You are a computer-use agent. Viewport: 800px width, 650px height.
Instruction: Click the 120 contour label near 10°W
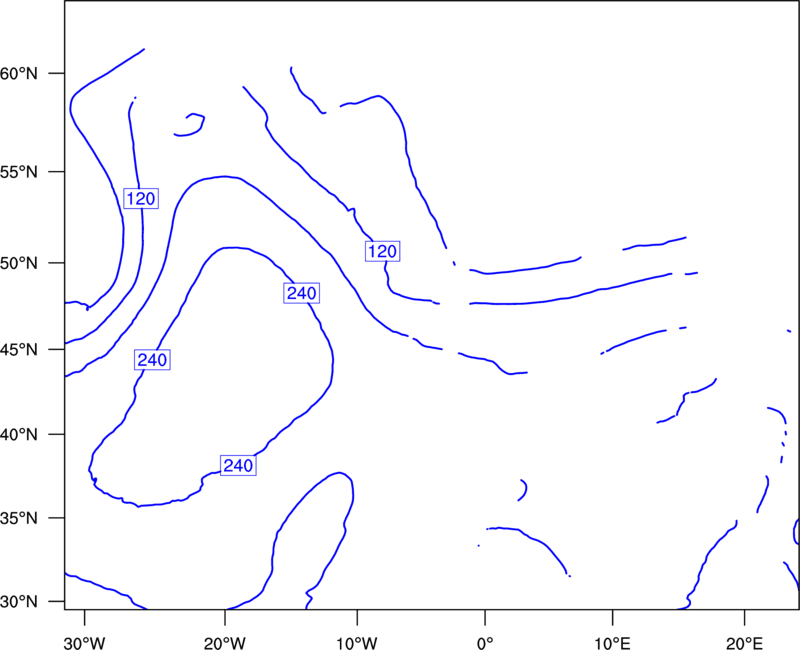point(383,251)
